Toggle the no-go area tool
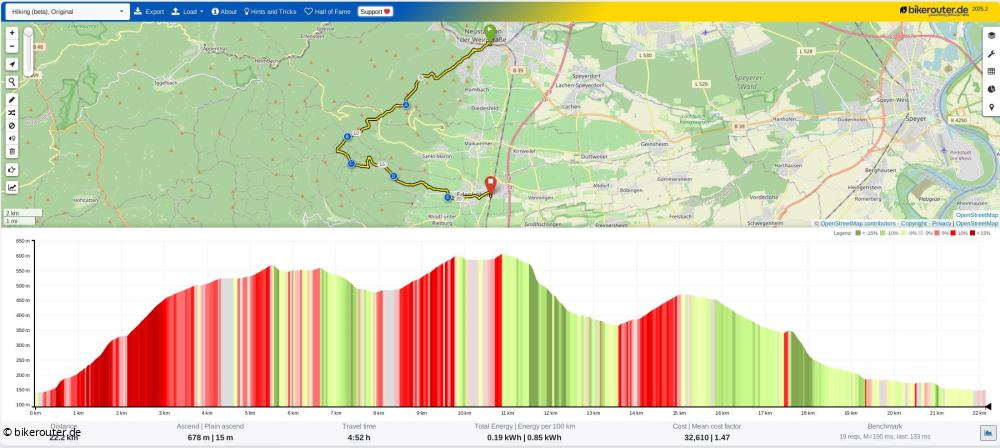The height and width of the screenshot is (448, 1000). tap(12, 126)
